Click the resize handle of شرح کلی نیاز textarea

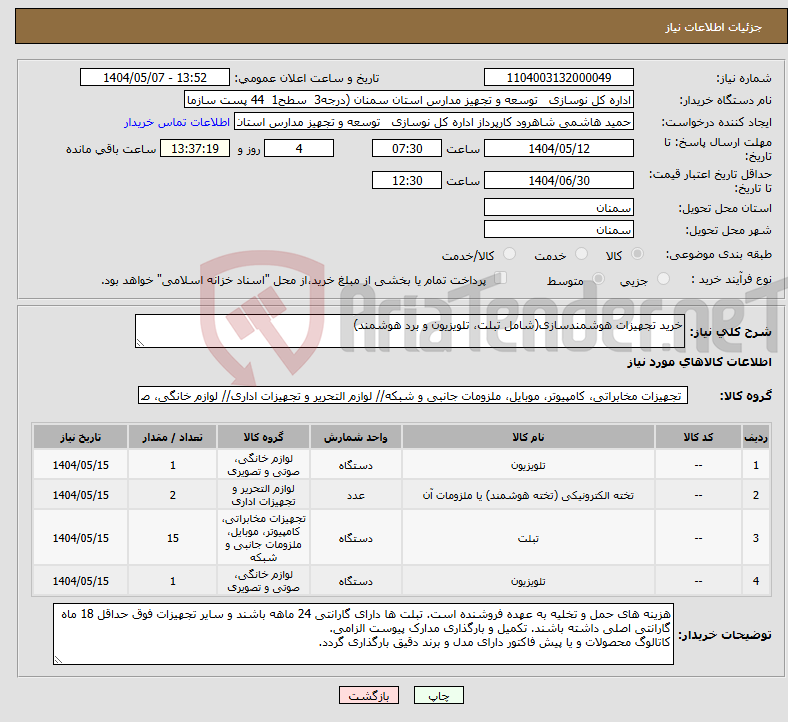coord(140,343)
